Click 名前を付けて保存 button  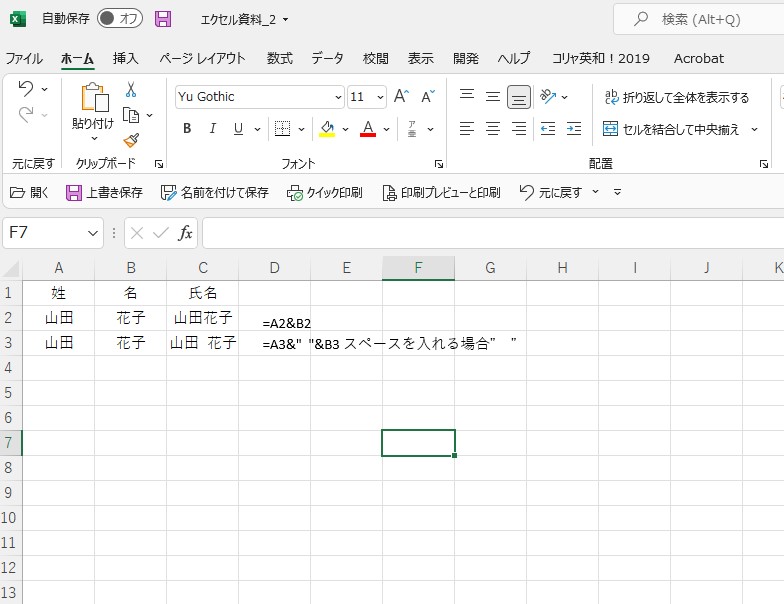[x=214, y=192]
